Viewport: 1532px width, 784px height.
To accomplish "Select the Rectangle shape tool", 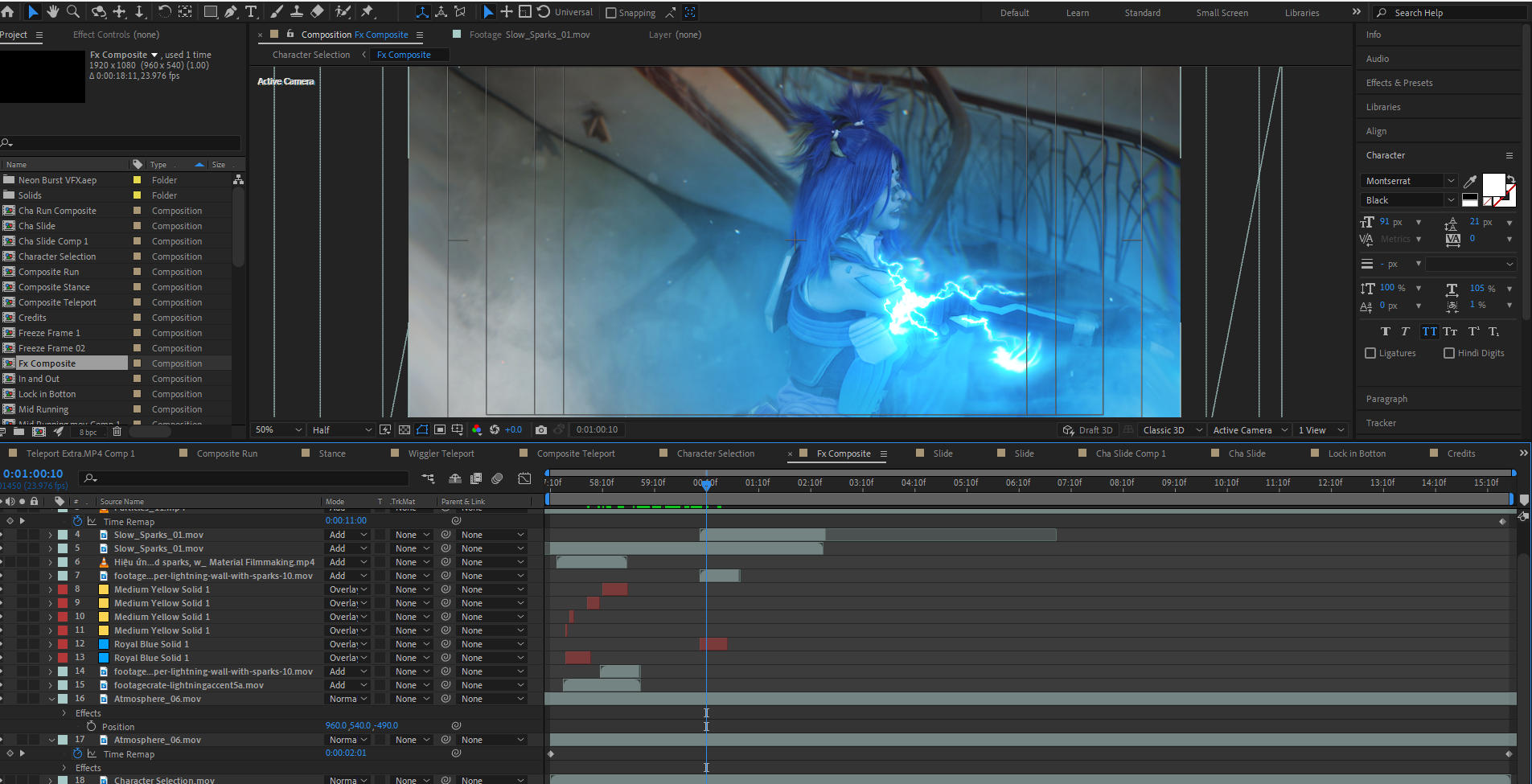I will pyautogui.click(x=211, y=12).
